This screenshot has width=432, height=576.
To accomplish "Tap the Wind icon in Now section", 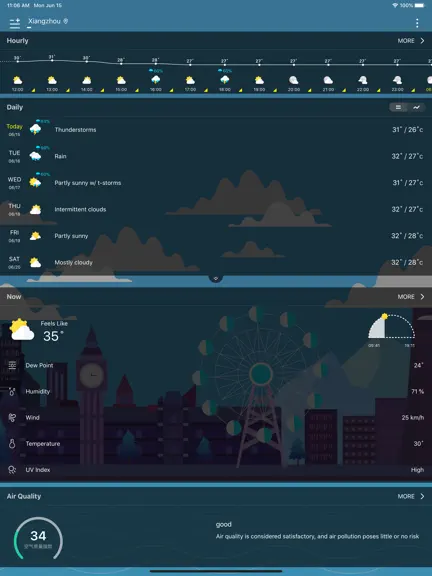I will [x=12, y=418].
